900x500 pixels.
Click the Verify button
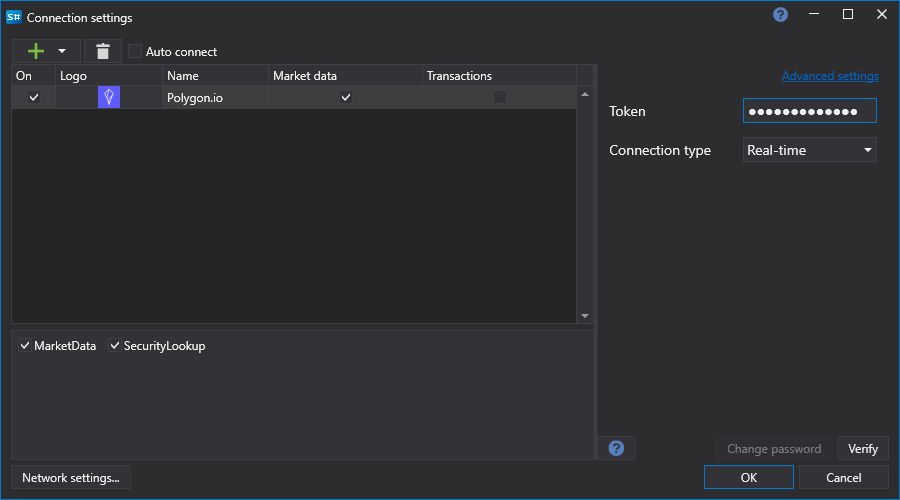863,448
